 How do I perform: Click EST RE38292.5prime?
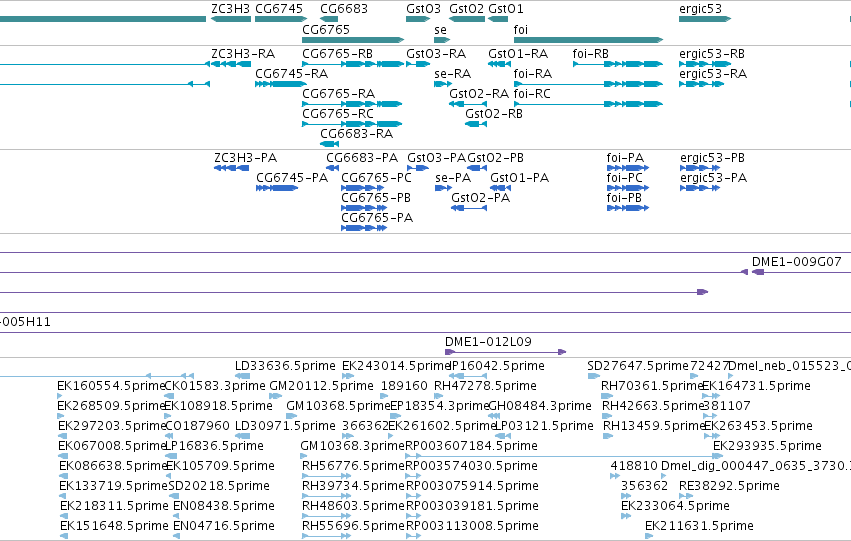point(729,486)
